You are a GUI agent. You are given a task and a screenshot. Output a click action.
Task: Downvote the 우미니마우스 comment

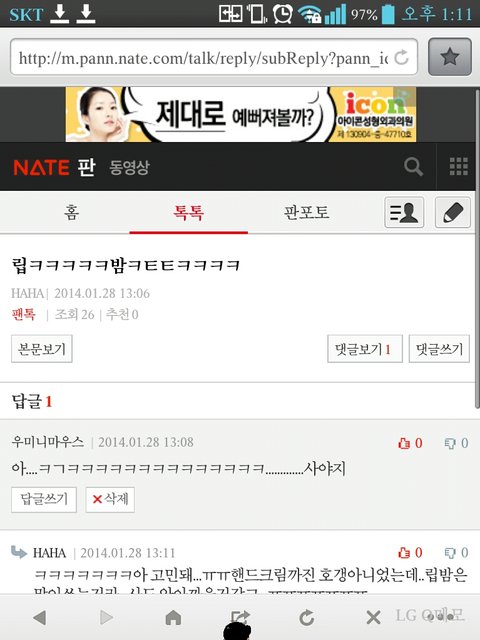(x=456, y=443)
